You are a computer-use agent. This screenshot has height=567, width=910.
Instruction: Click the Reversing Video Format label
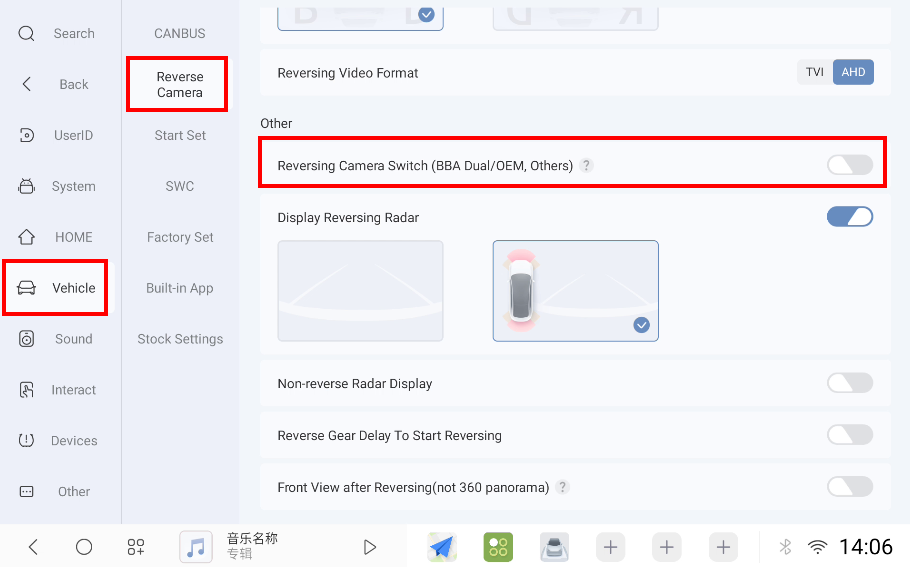click(x=348, y=73)
